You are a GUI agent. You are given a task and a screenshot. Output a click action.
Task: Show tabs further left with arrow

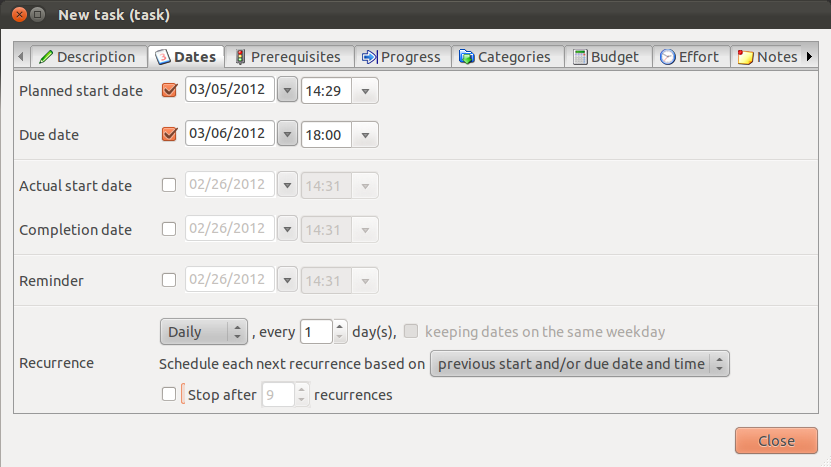(21, 56)
